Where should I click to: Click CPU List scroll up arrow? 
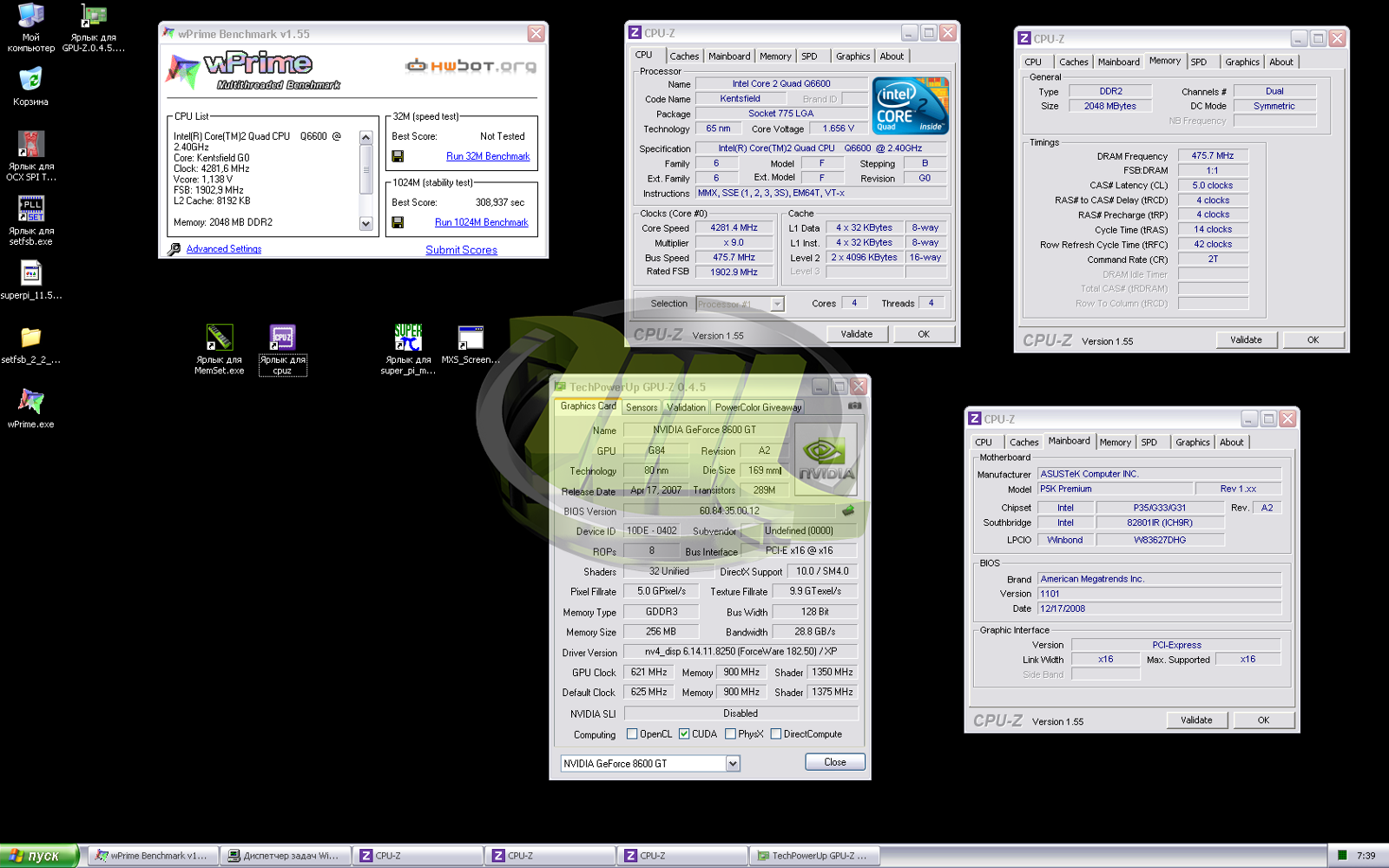365,137
